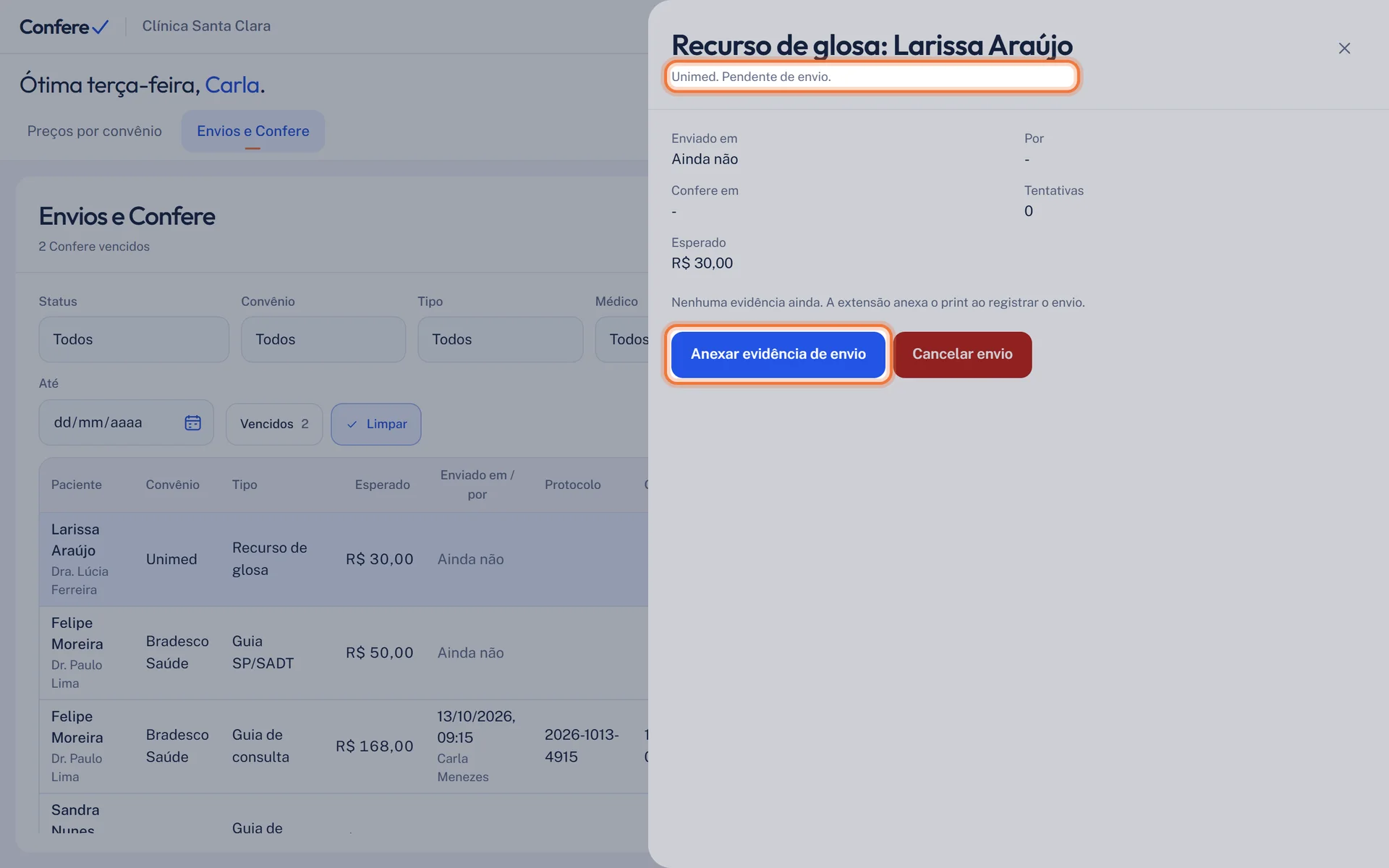Select Larissa Araújo patient row

[x=344, y=559]
